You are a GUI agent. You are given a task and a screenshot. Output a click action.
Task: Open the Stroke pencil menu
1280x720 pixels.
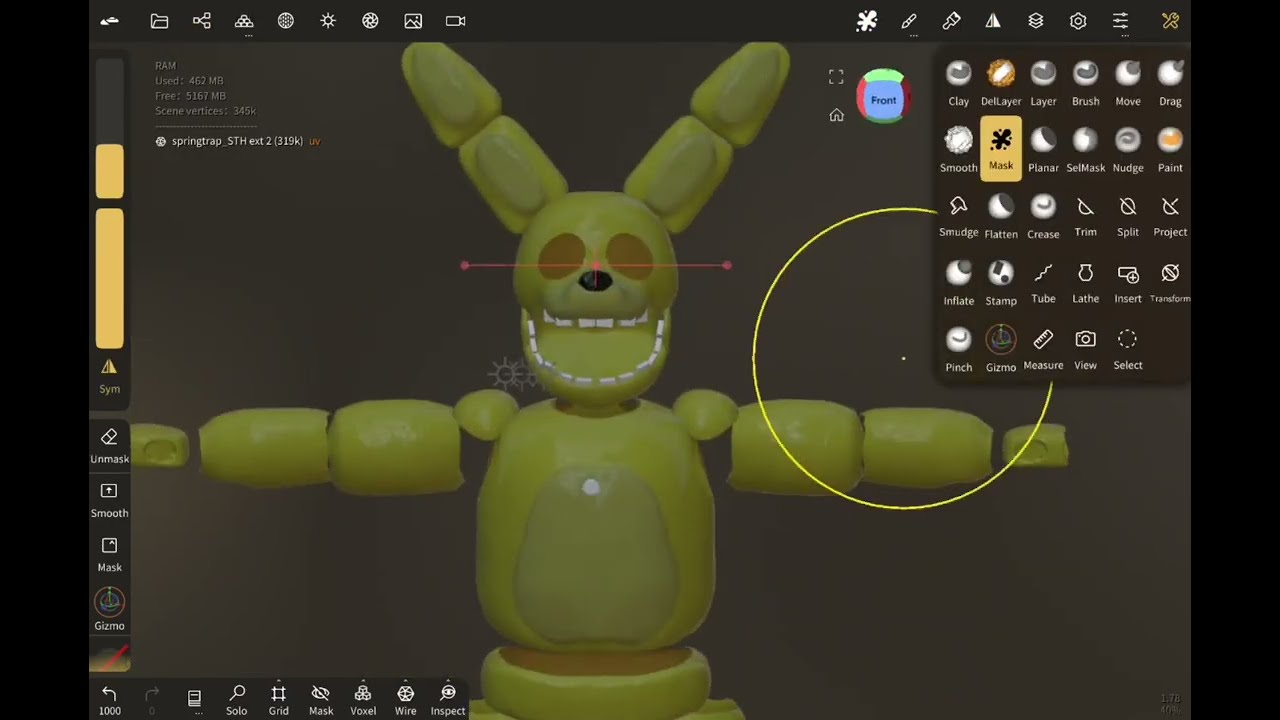coord(909,21)
